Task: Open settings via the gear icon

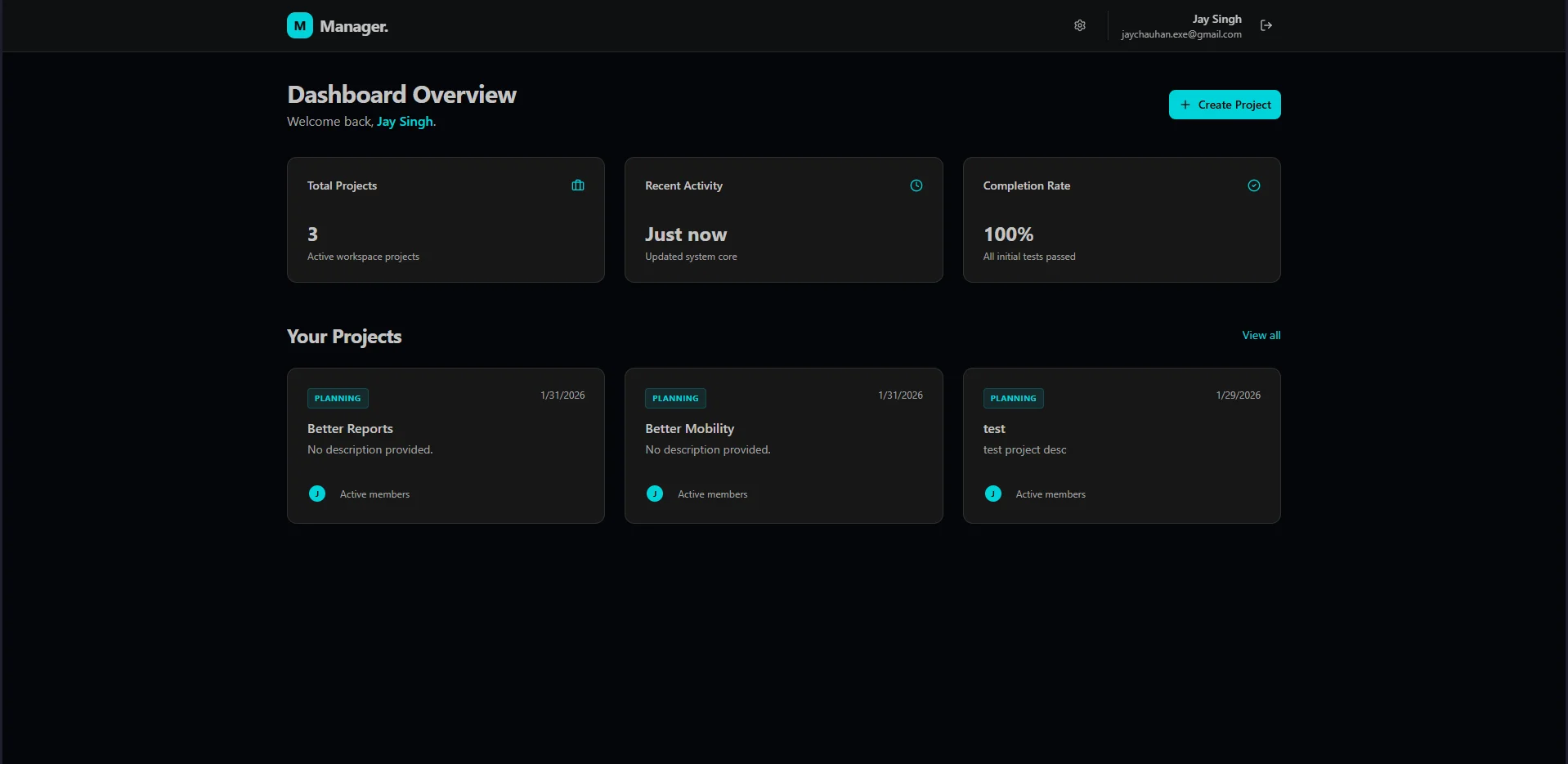Action: click(1079, 25)
